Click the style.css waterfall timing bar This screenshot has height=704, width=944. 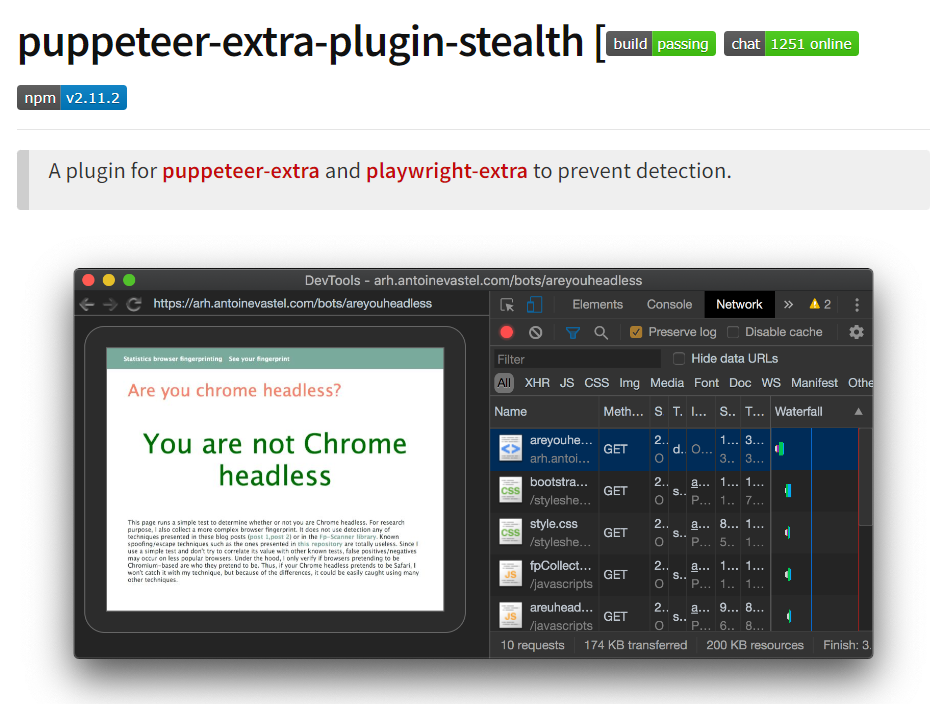787,532
